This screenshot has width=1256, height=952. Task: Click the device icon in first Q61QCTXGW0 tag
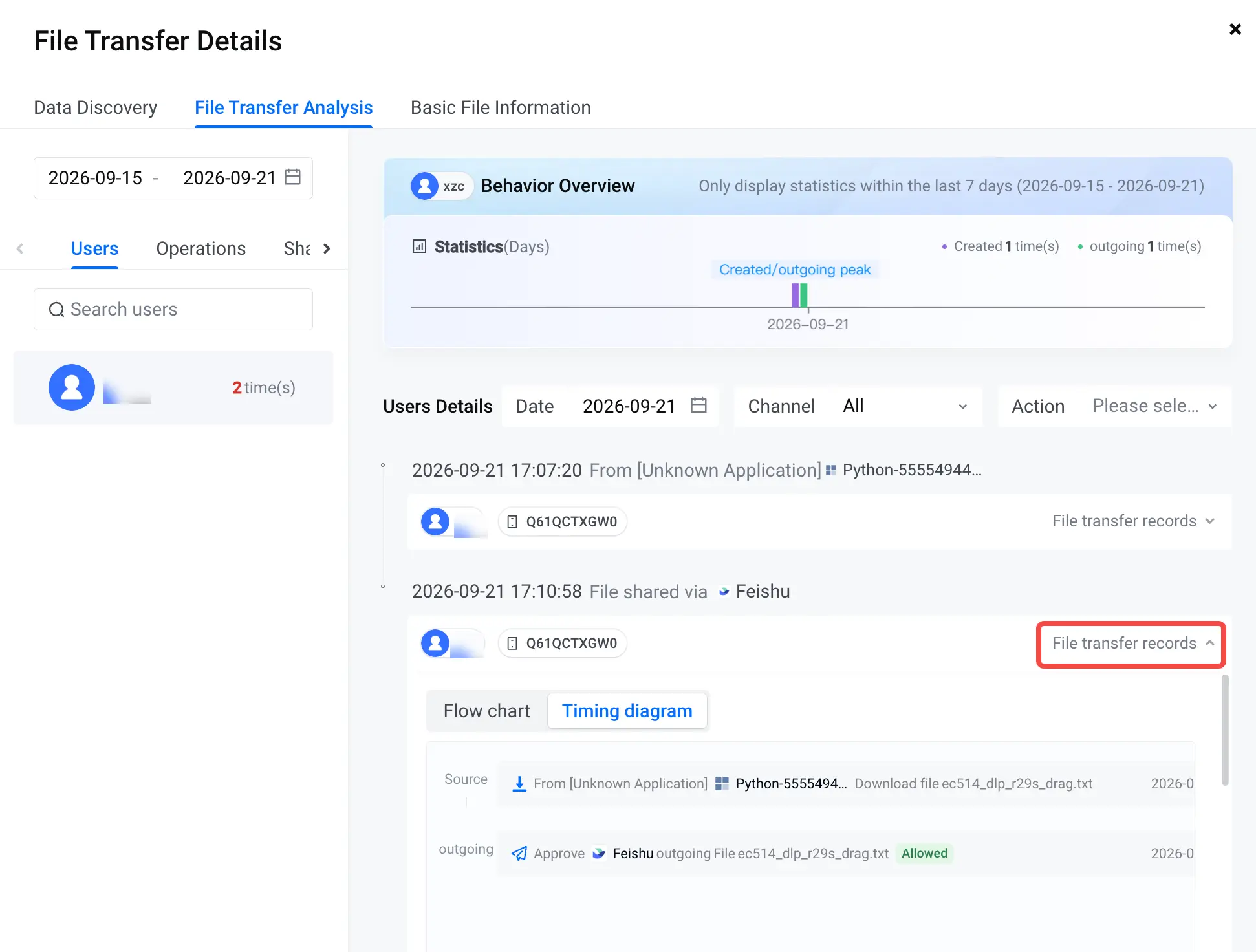(x=512, y=522)
